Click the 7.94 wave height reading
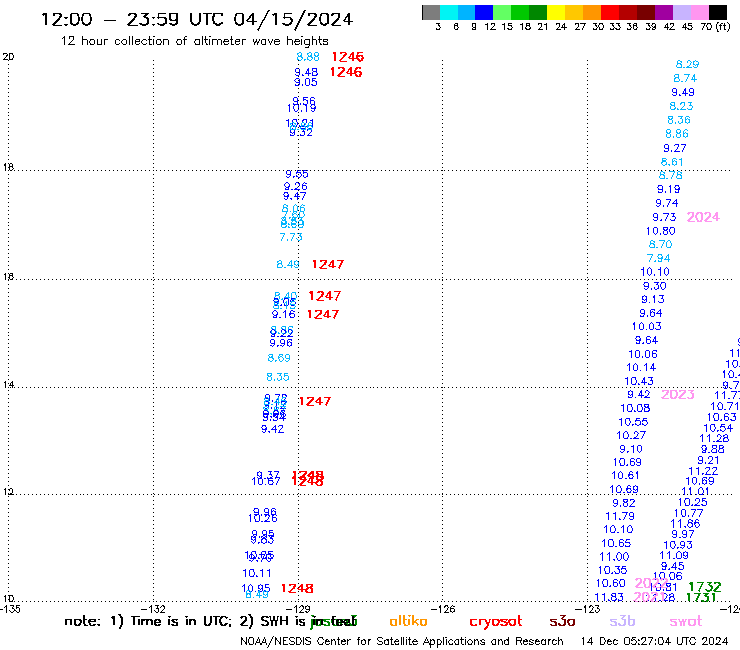Screen dimensions: 740x650 click(x=658, y=259)
